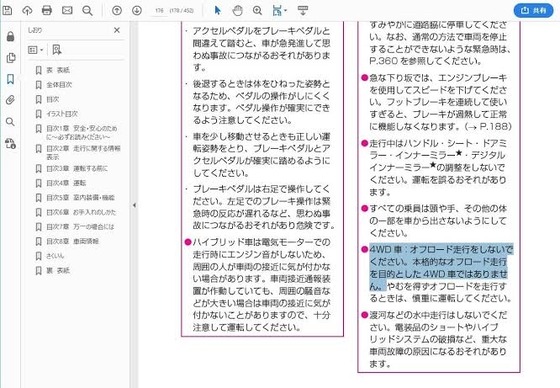Jump to the 全体目次 bookmark

(x=59, y=85)
